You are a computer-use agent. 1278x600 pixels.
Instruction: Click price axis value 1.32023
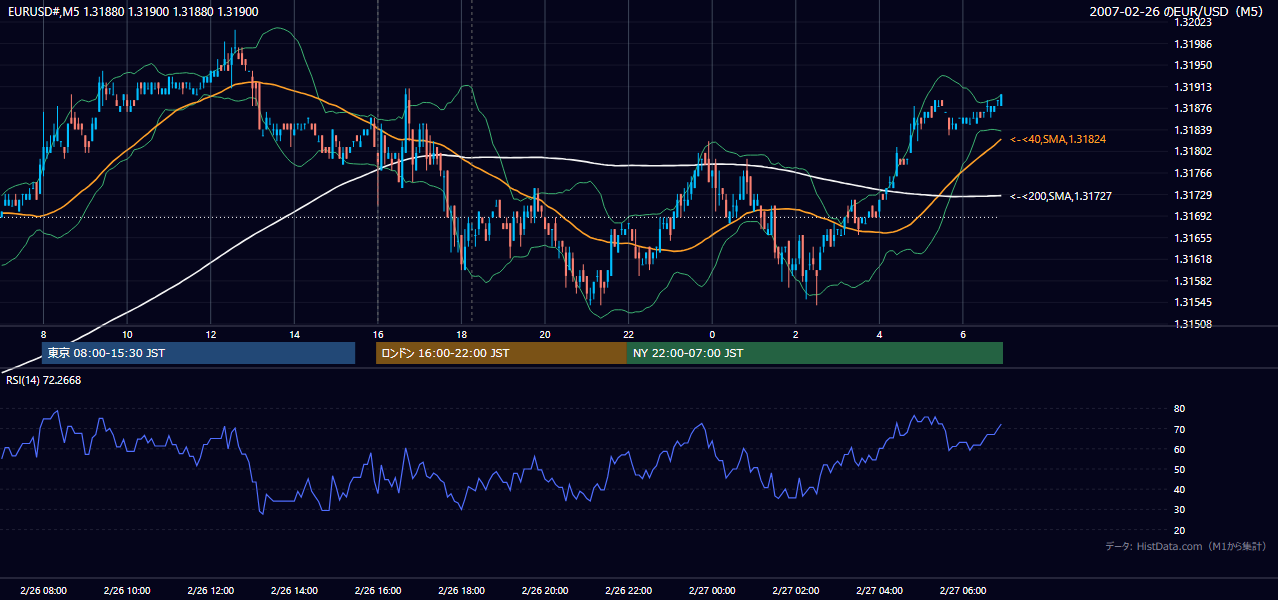coord(1193,22)
